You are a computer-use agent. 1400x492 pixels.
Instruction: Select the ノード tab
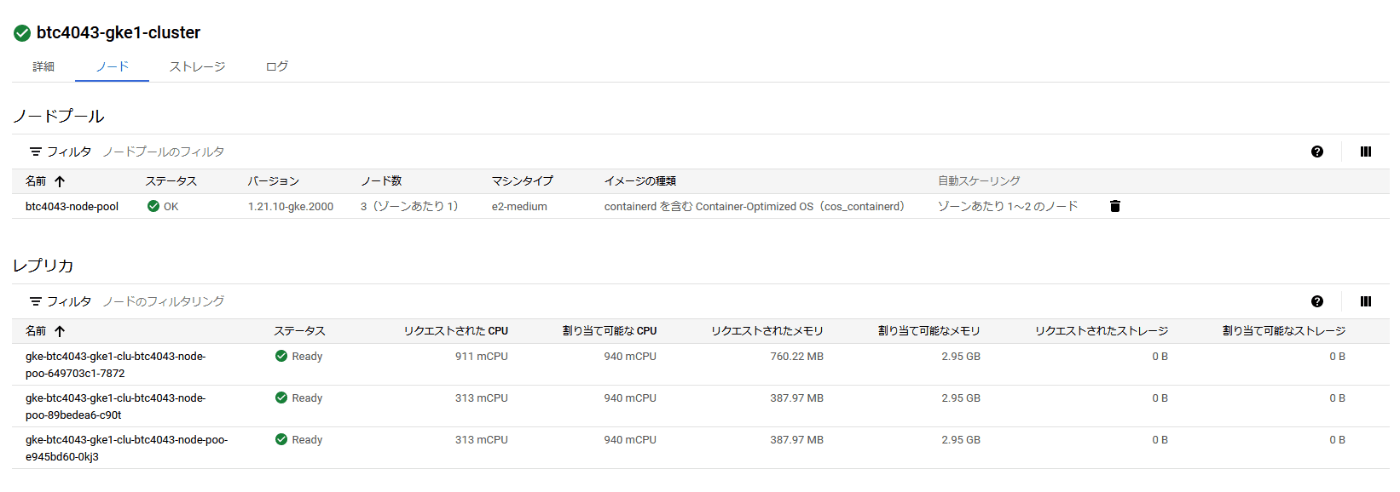pyautogui.click(x=112, y=67)
